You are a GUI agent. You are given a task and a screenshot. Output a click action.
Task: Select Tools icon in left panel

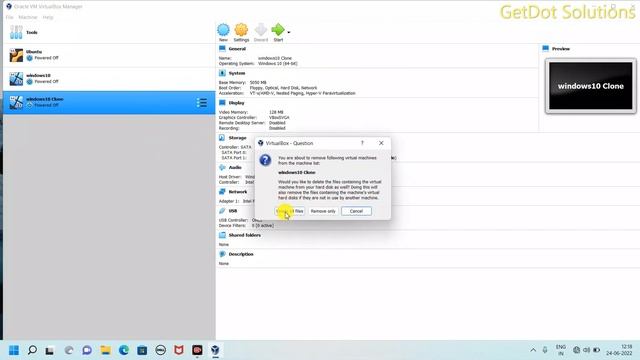(16, 32)
